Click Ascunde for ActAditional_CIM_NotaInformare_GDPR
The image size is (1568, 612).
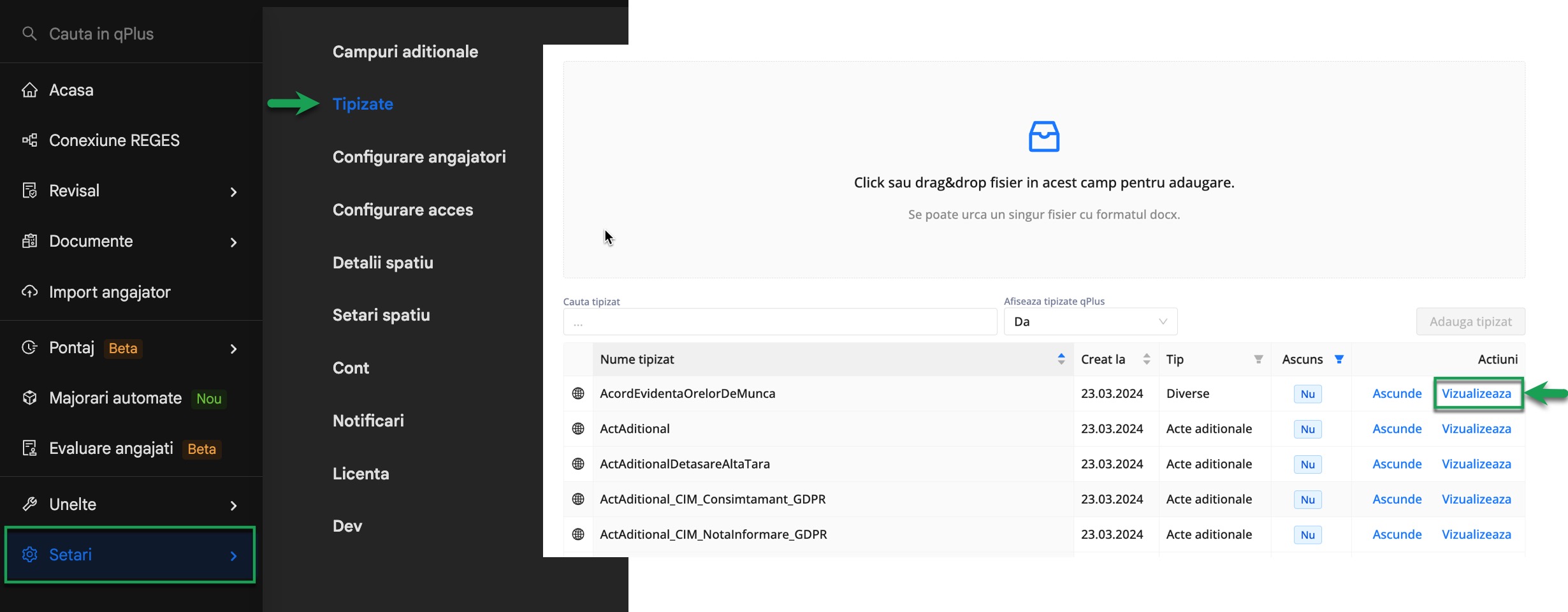(x=1397, y=534)
